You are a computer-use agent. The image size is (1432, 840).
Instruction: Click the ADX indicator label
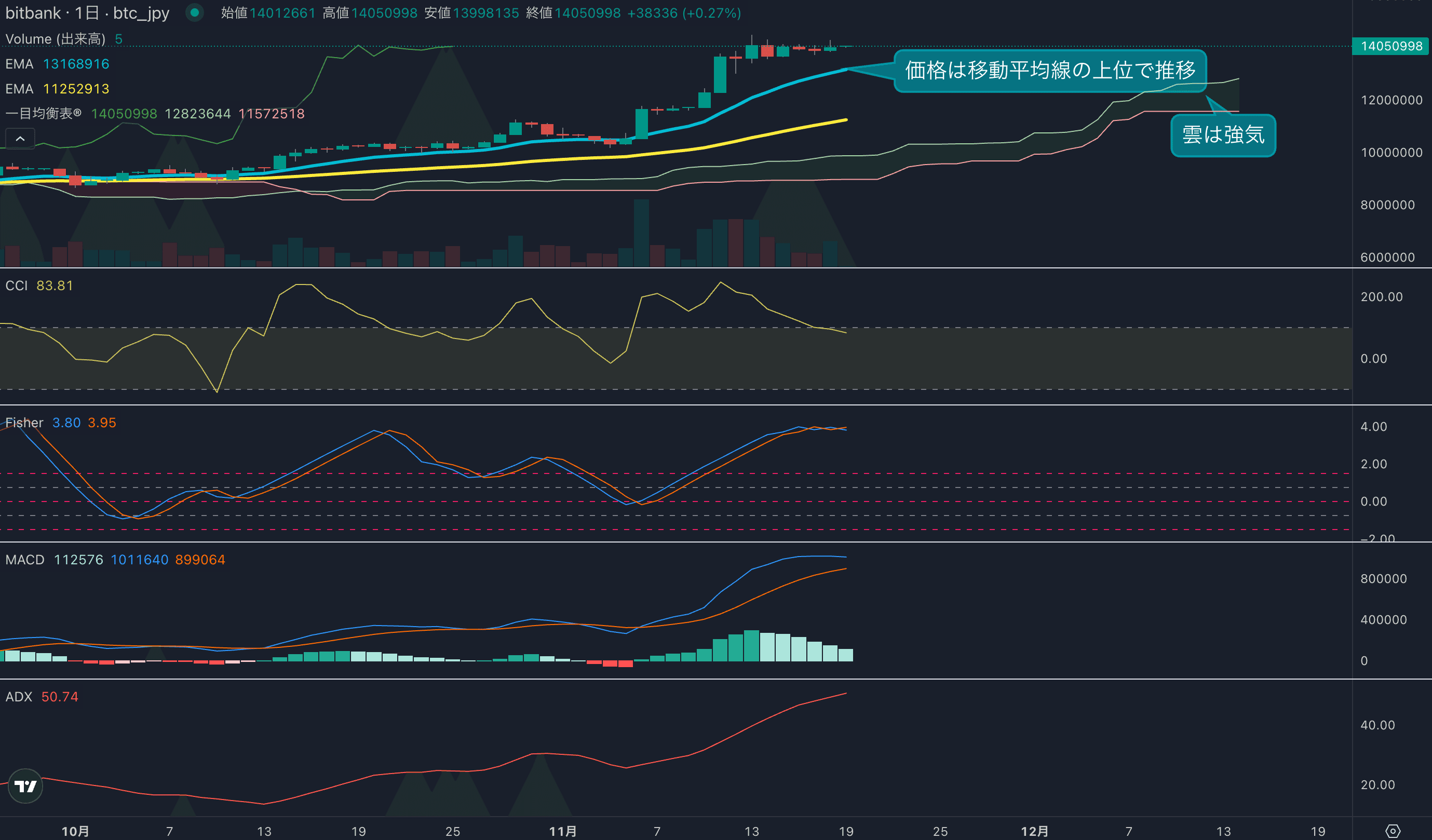click(19, 696)
